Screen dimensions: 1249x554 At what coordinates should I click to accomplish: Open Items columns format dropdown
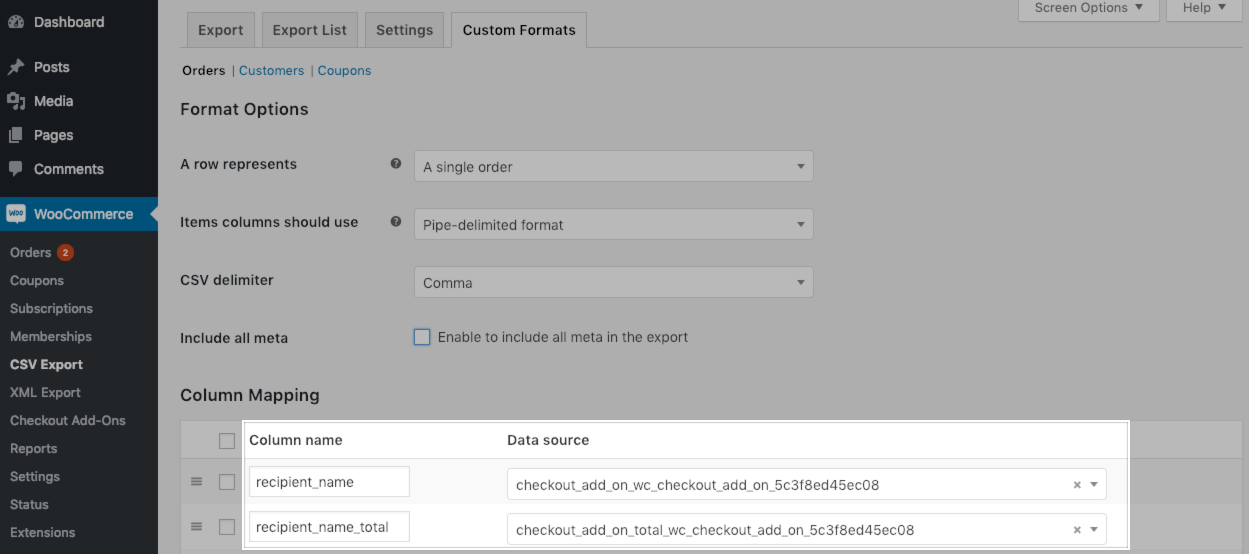(613, 225)
